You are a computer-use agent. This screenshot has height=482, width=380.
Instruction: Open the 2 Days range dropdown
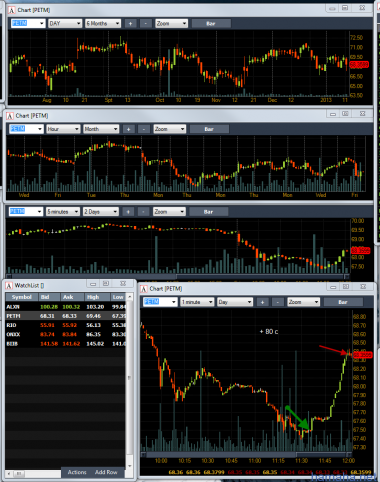coord(101,212)
